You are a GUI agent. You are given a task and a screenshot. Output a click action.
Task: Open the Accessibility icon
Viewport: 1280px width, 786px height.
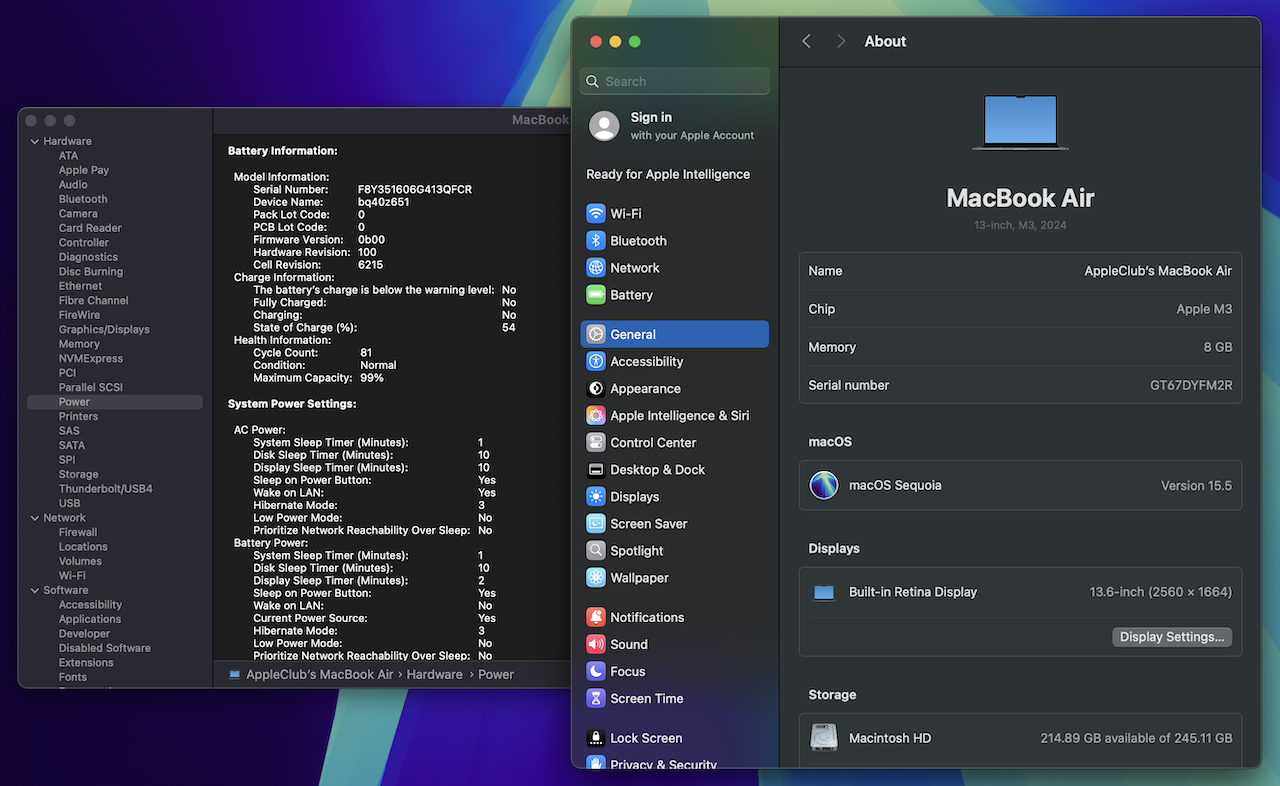(596, 361)
